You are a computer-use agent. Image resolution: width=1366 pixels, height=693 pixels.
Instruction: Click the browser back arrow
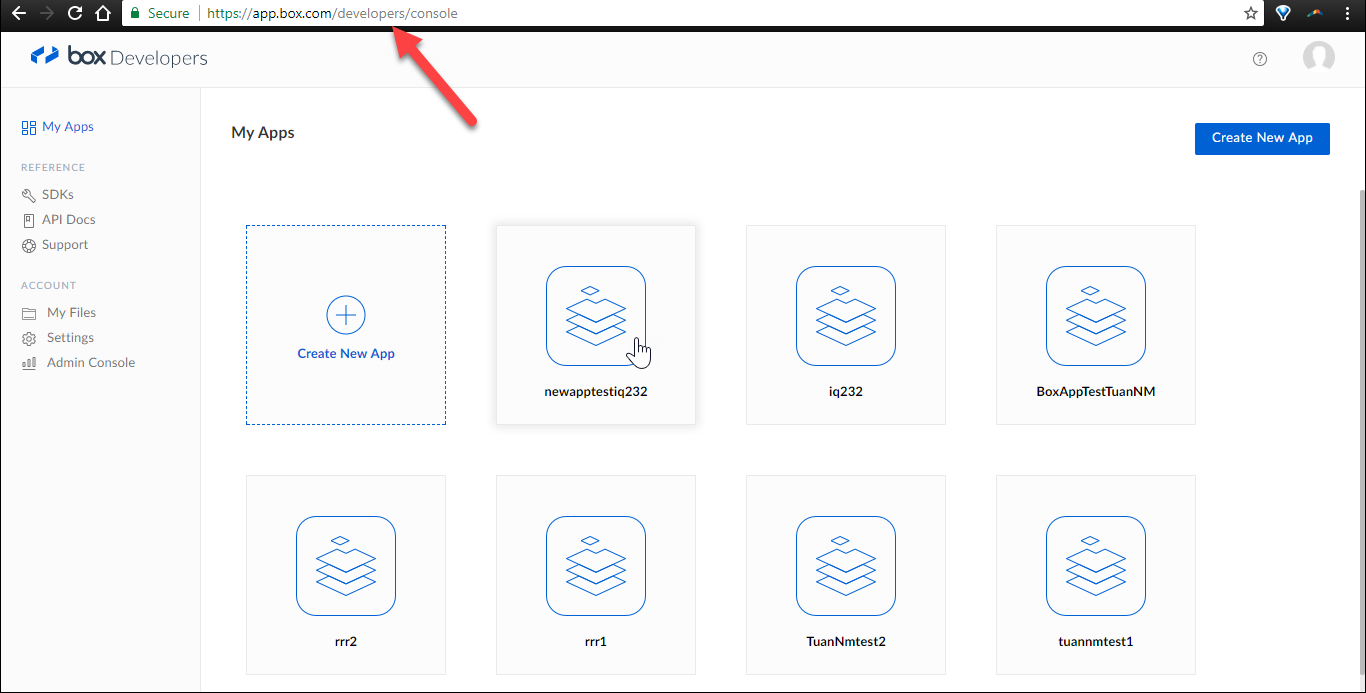[19, 13]
